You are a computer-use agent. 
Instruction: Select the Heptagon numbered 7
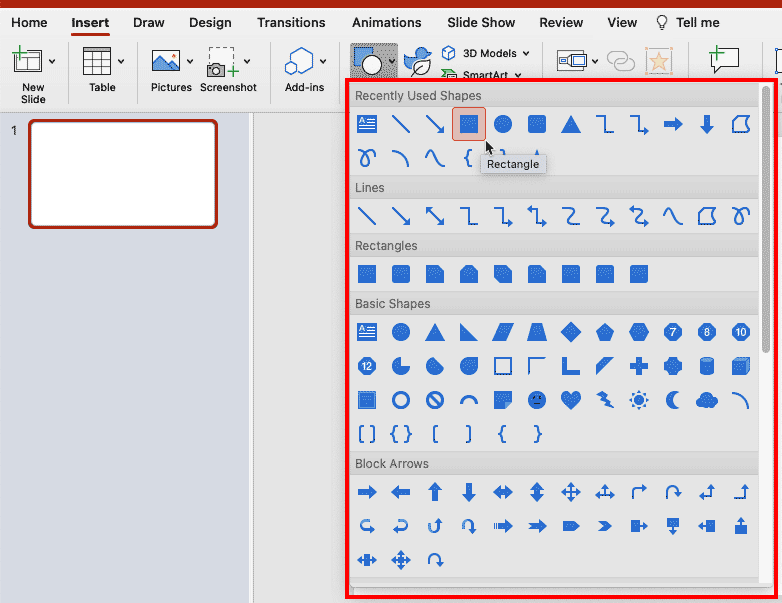(673, 332)
